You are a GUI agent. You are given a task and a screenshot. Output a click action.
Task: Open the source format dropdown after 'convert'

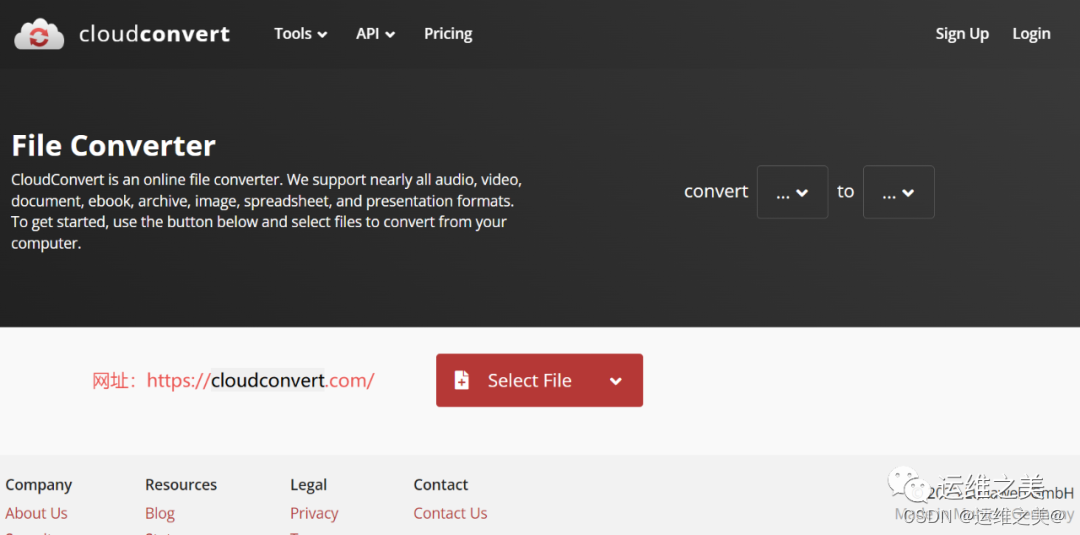click(792, 192)
